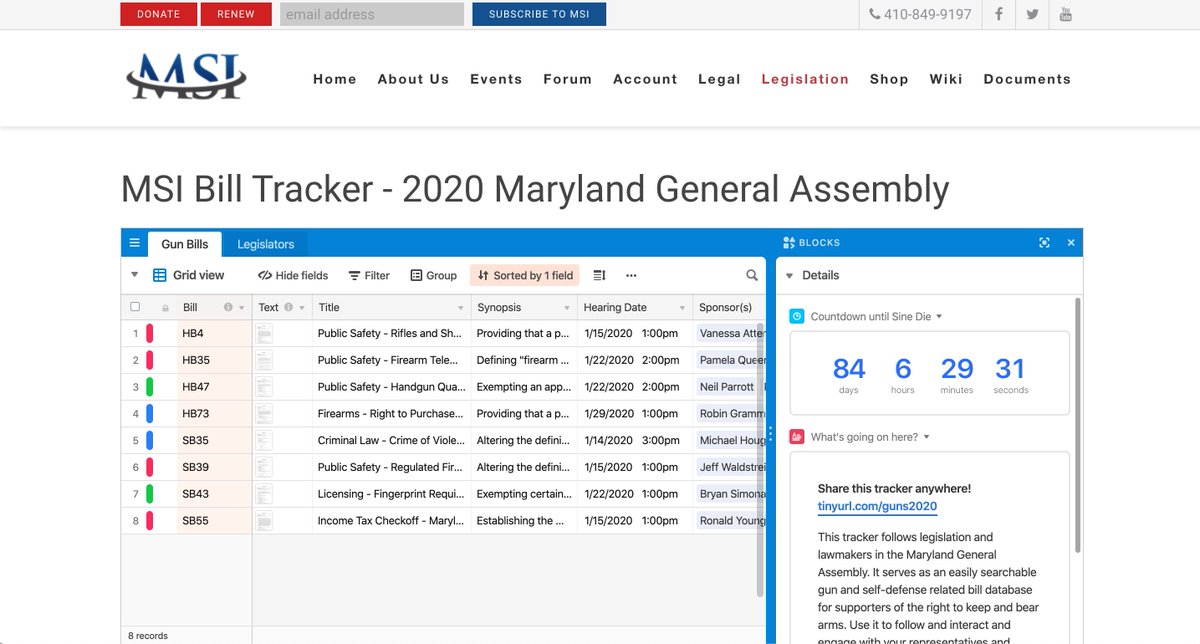Select the SB35 bill cell

point(214,440)
